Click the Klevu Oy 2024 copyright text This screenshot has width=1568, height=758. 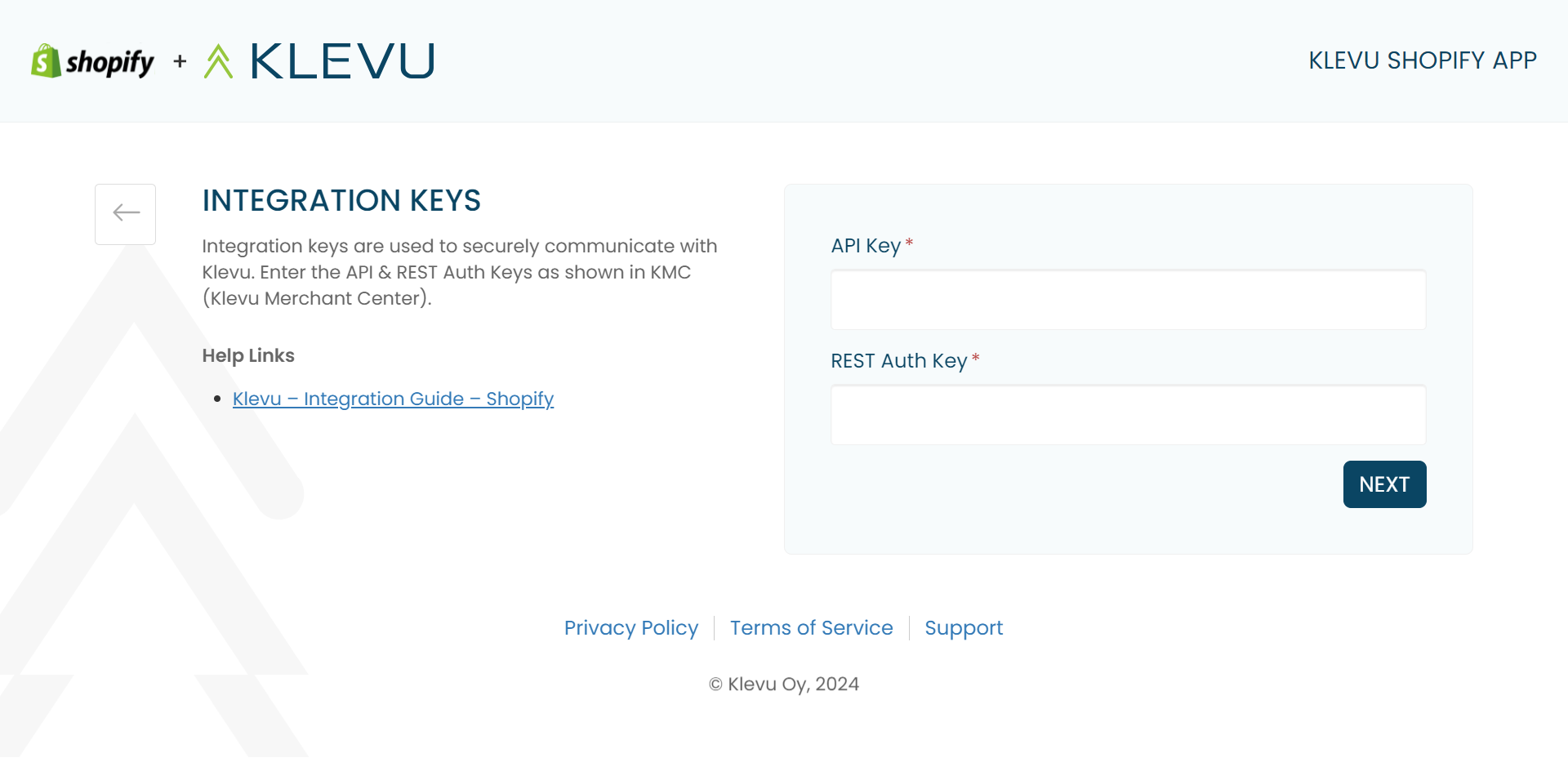[x=784, y=684]
